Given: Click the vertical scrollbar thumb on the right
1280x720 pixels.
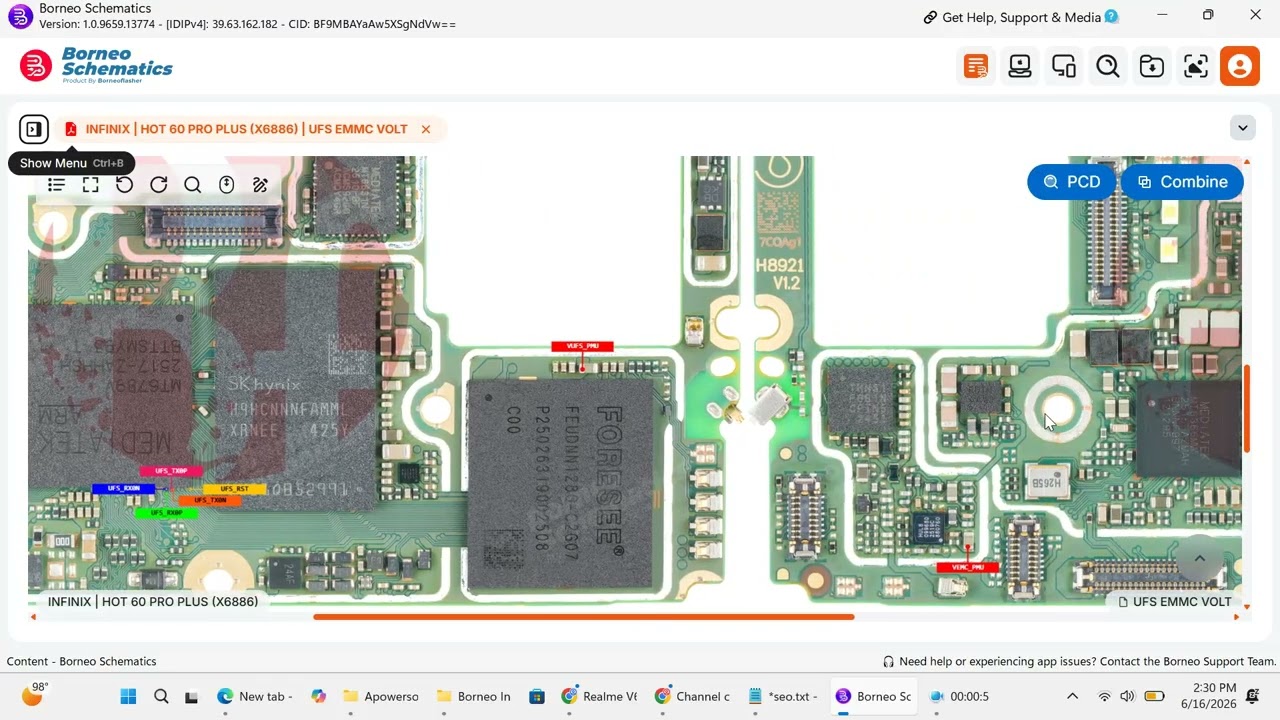Looking at the screenshot, I should point(1246,409).
